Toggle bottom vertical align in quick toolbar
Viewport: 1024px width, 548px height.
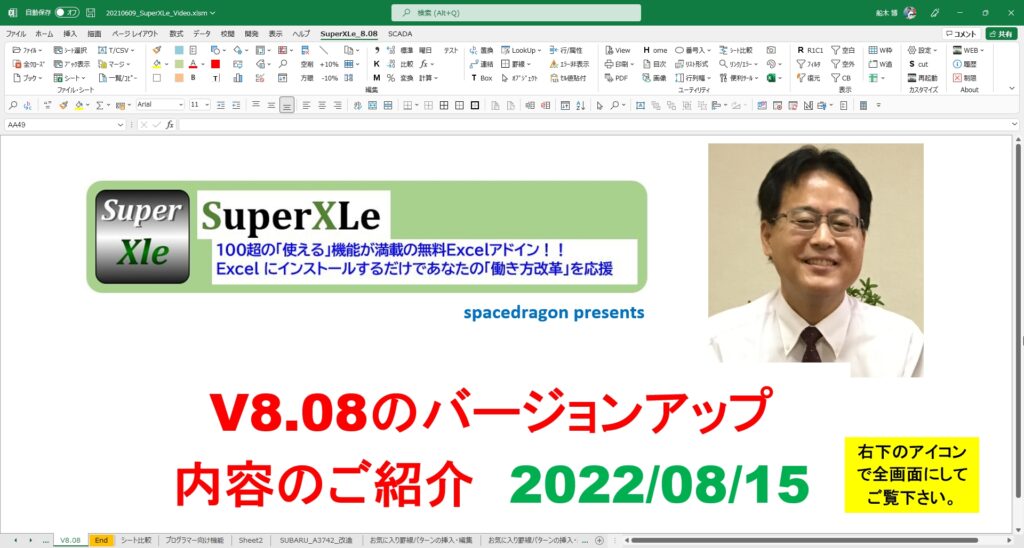286,105
